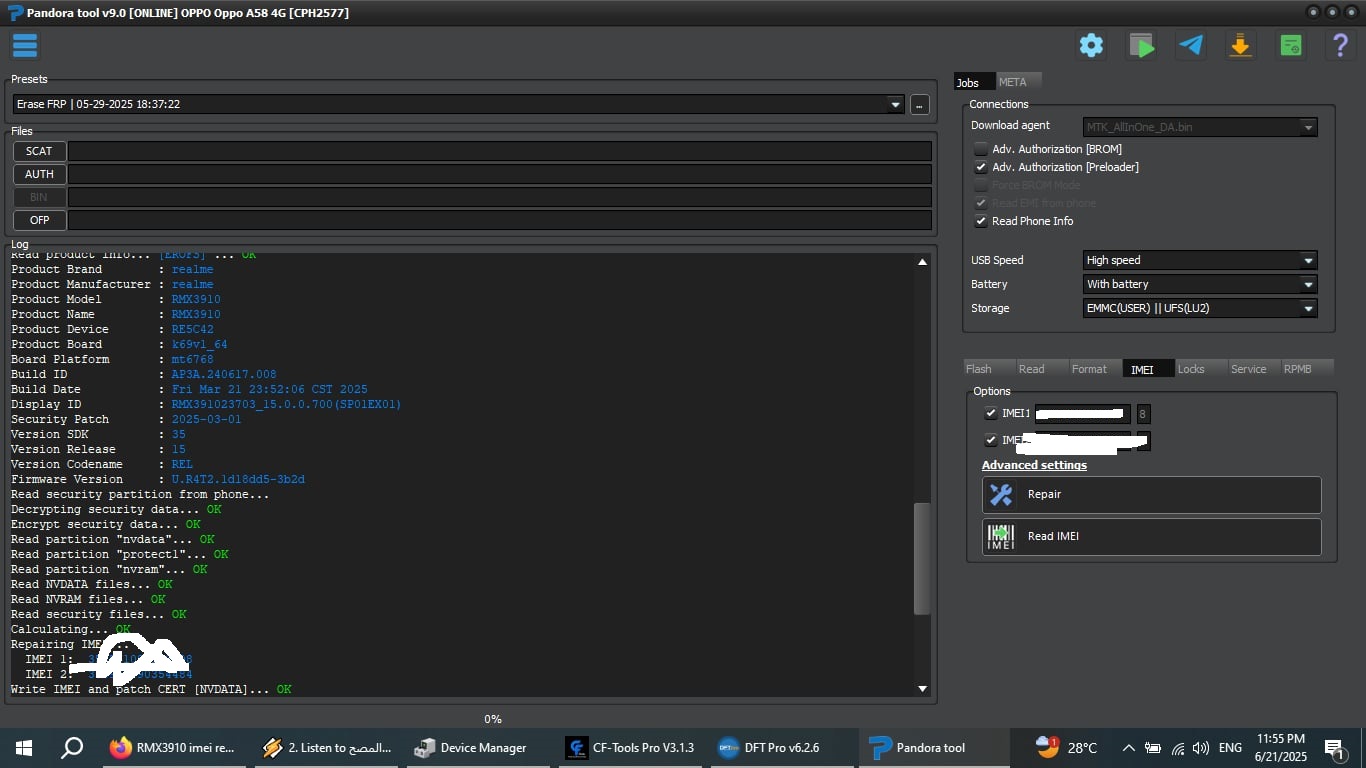Open Windows Start menu
The image size is (1366, 768).
(24, 748)
